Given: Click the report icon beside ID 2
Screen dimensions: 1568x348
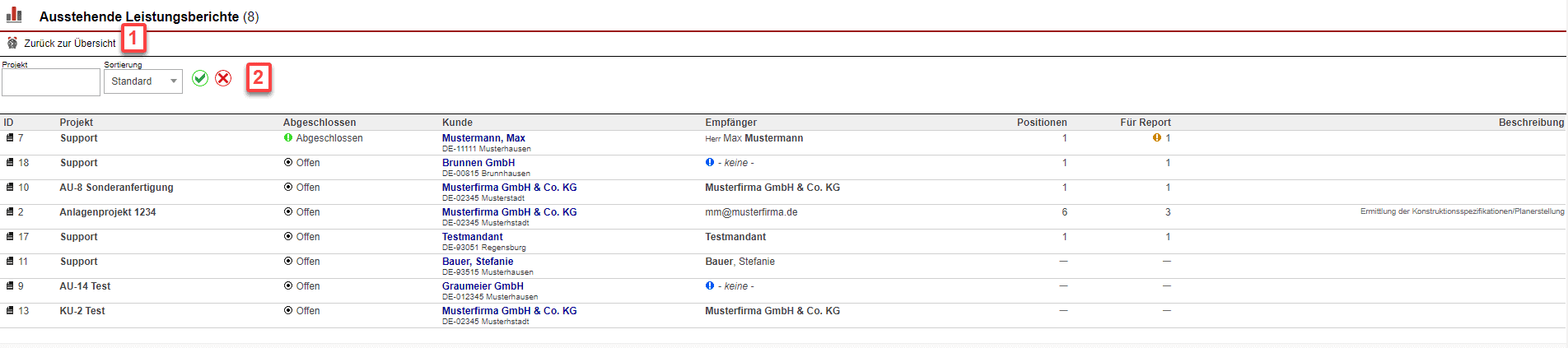Looking at the screenshot, I should [x=10, y=212].
